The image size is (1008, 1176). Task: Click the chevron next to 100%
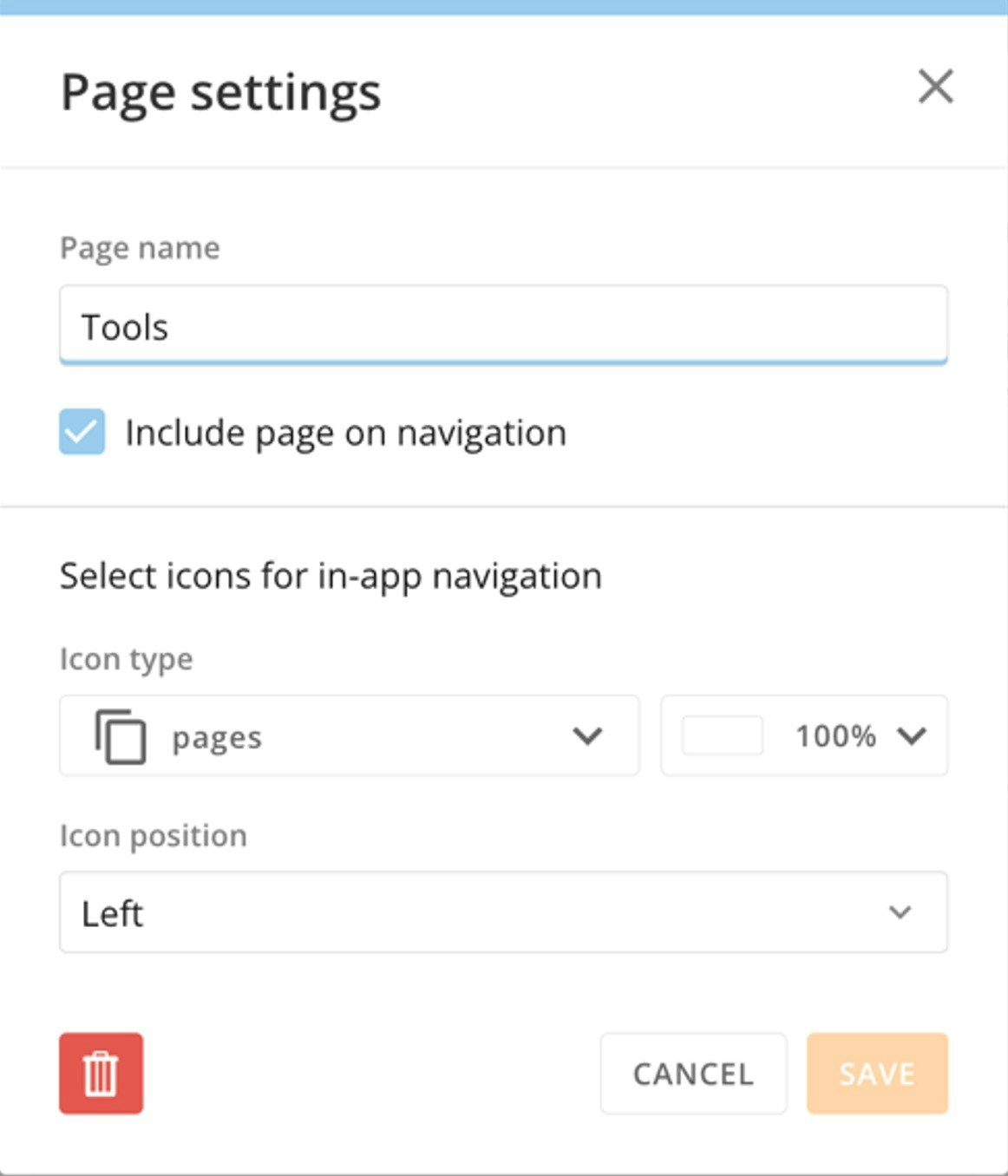point(911,736)
